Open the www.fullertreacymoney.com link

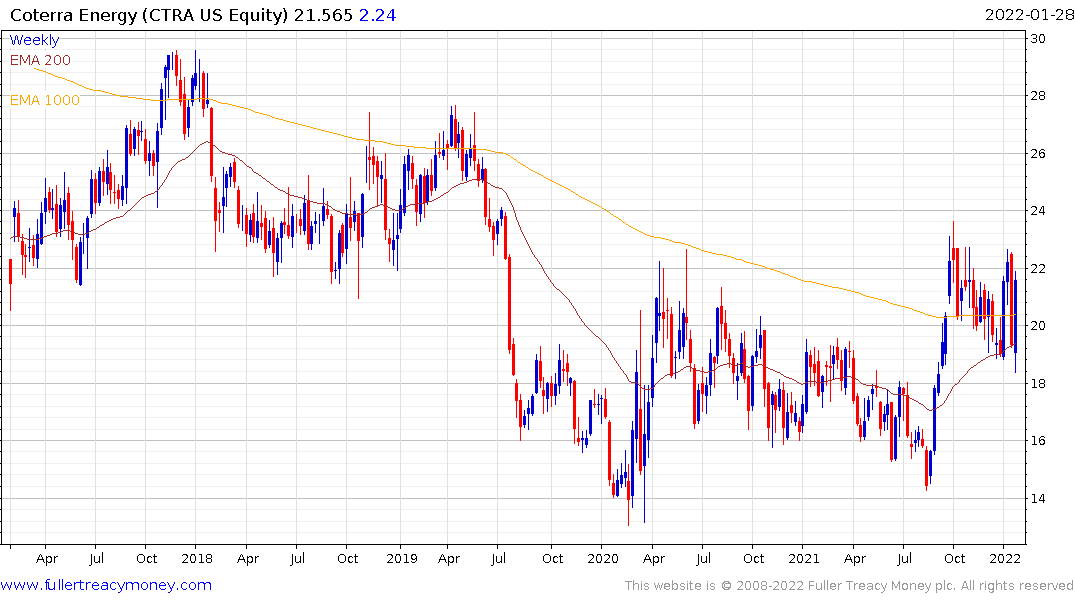106,585
